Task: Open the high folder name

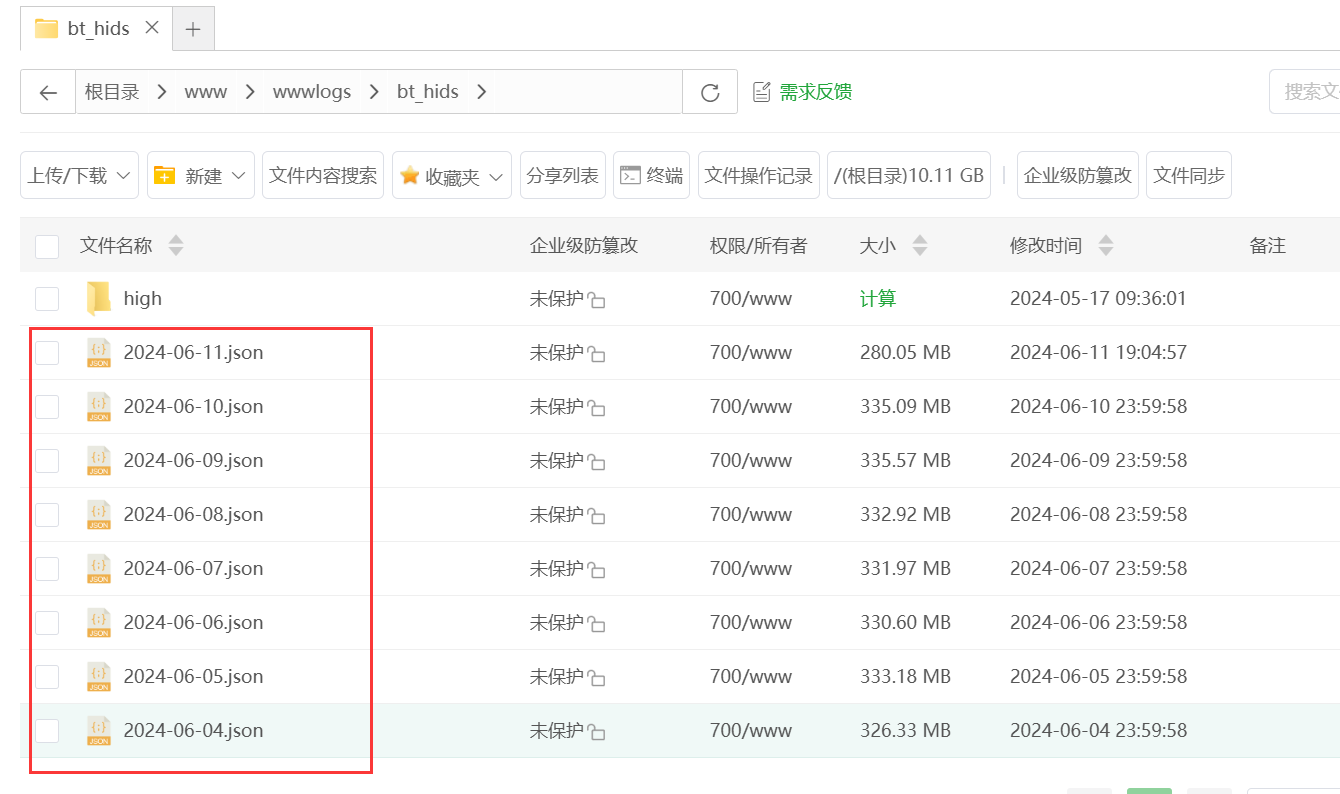Action: click(x=143, y=298)
